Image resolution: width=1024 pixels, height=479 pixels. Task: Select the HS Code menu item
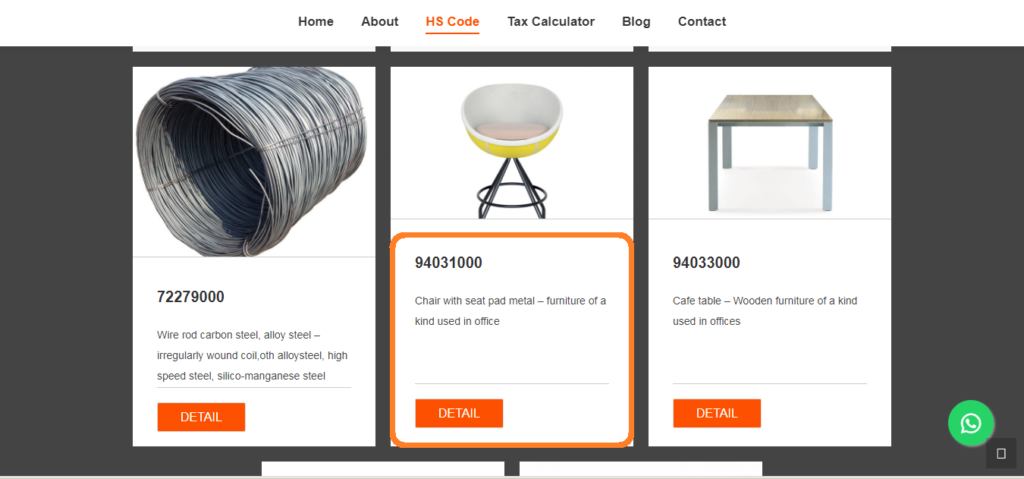(x=453, y=22)
